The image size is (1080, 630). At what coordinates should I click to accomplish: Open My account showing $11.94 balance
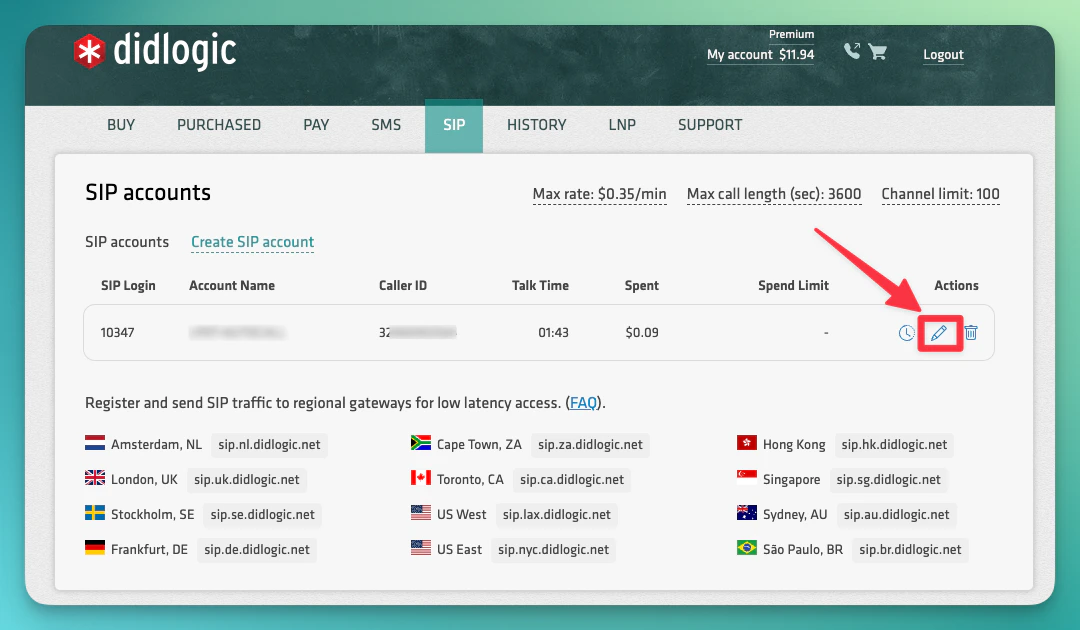pos(760,55)
